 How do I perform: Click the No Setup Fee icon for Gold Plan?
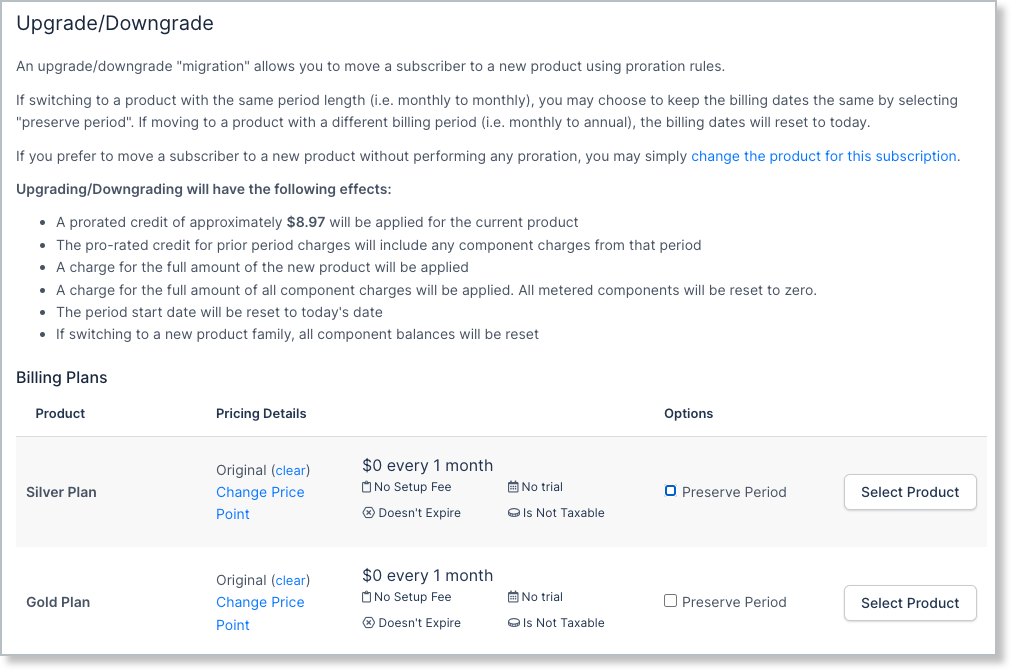368,597
